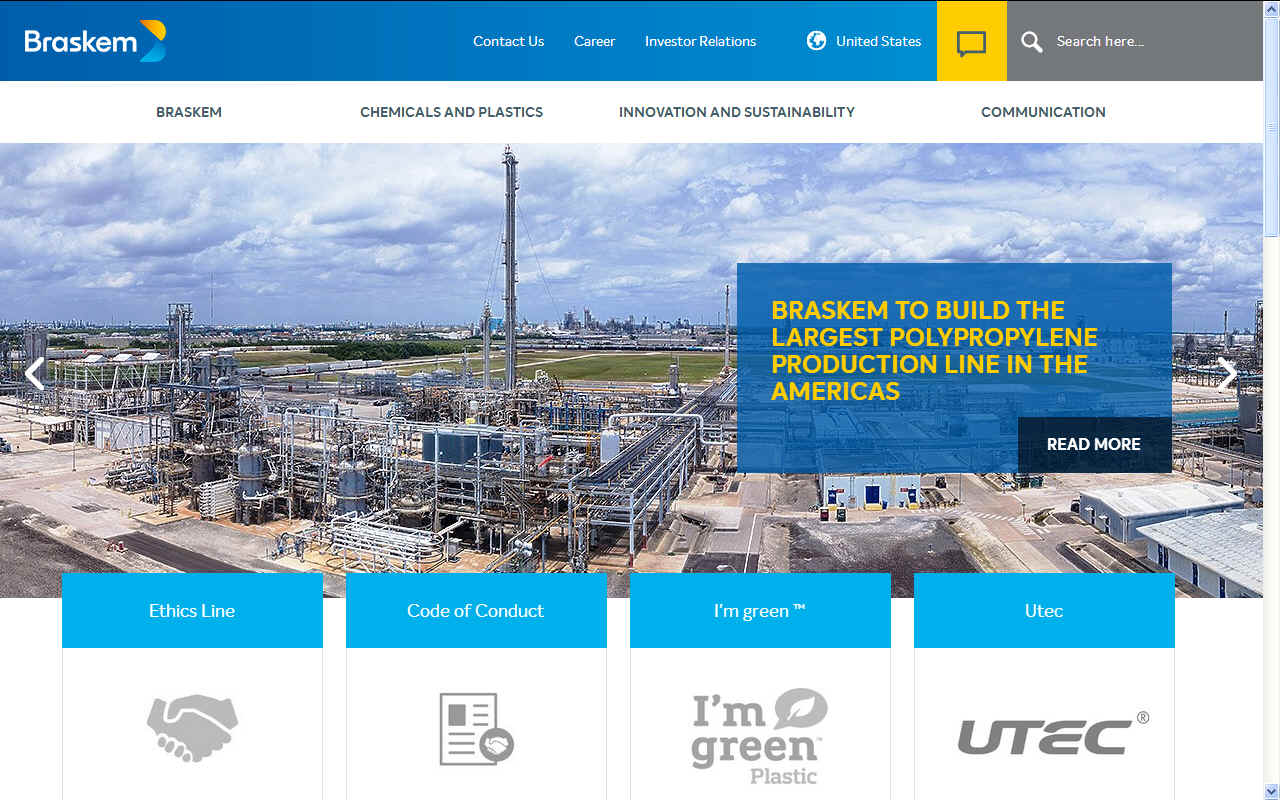
Task: Open CHEMICALS AND PLASTICS menu
Action: tap(451, 112)
